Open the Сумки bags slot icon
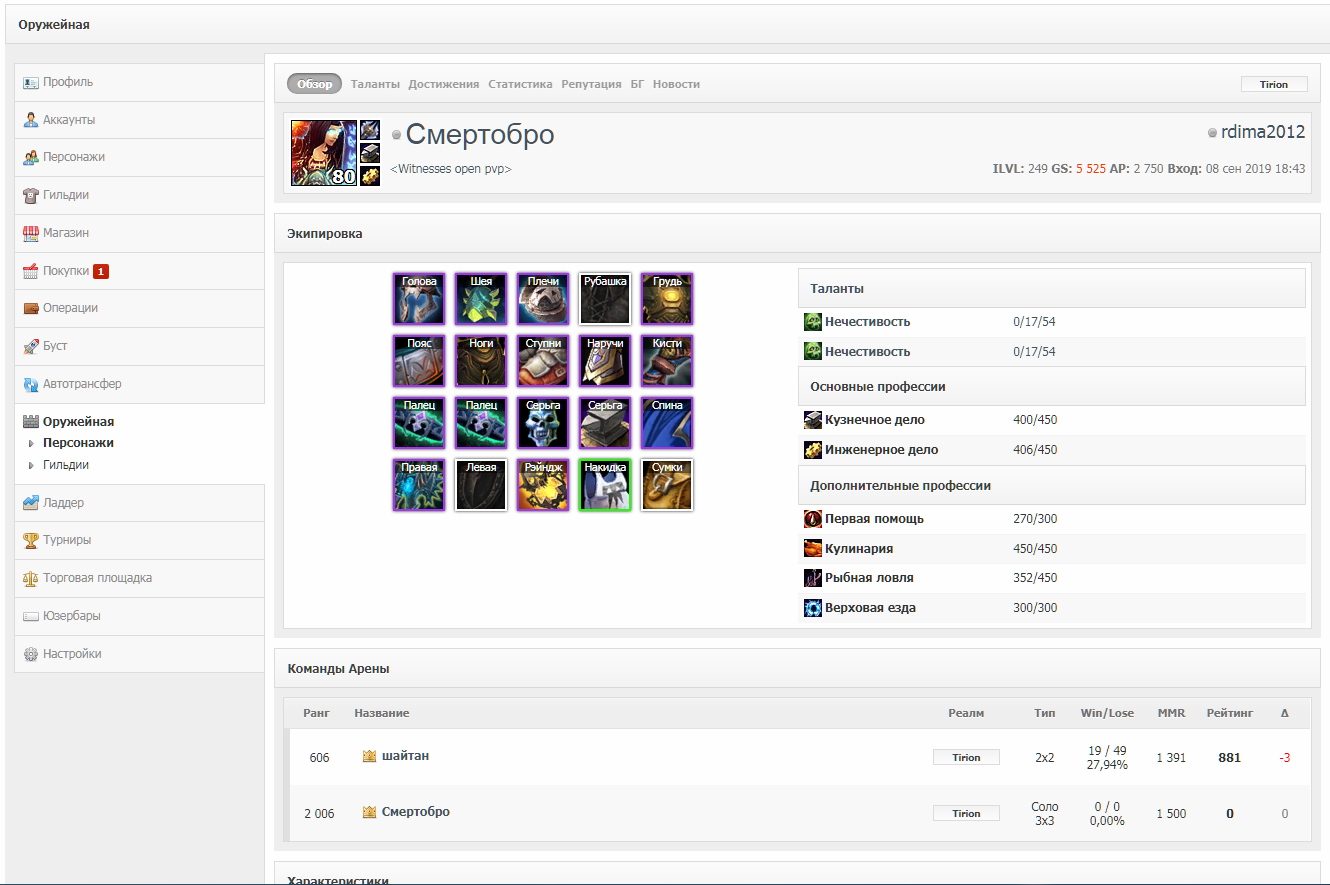This screenshot has height=885, width=1330. 667,485
